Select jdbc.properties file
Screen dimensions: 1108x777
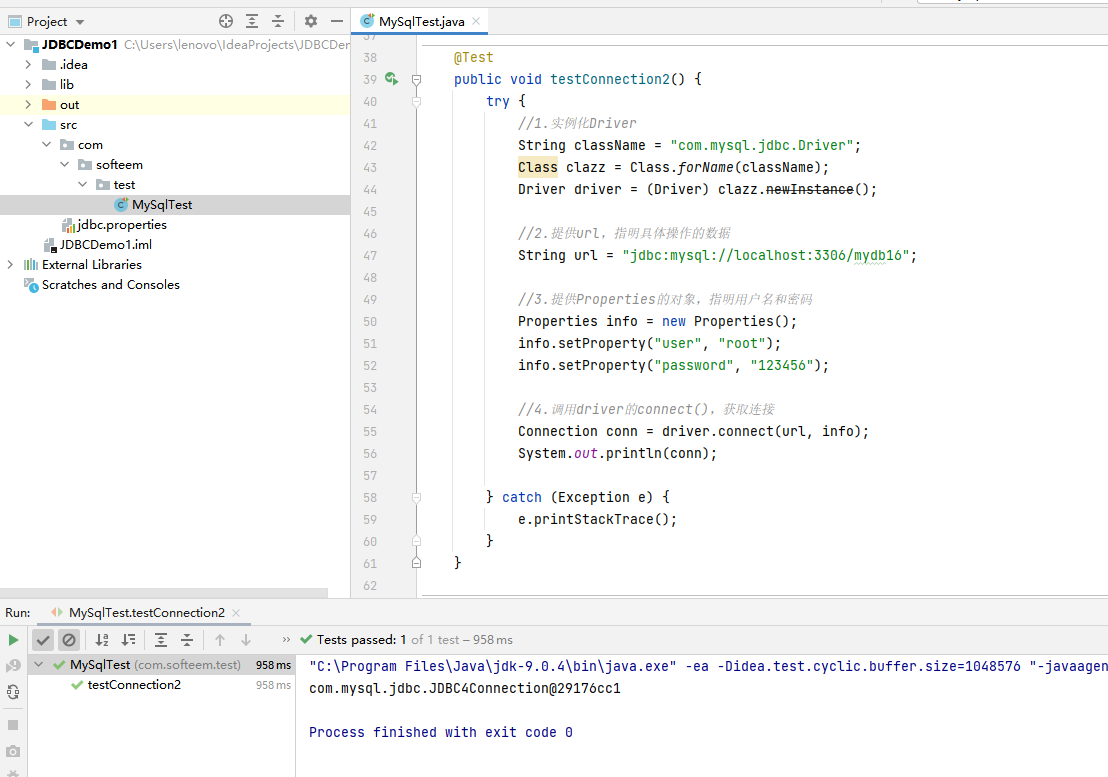pyautogui.click(x=122, y=225)
